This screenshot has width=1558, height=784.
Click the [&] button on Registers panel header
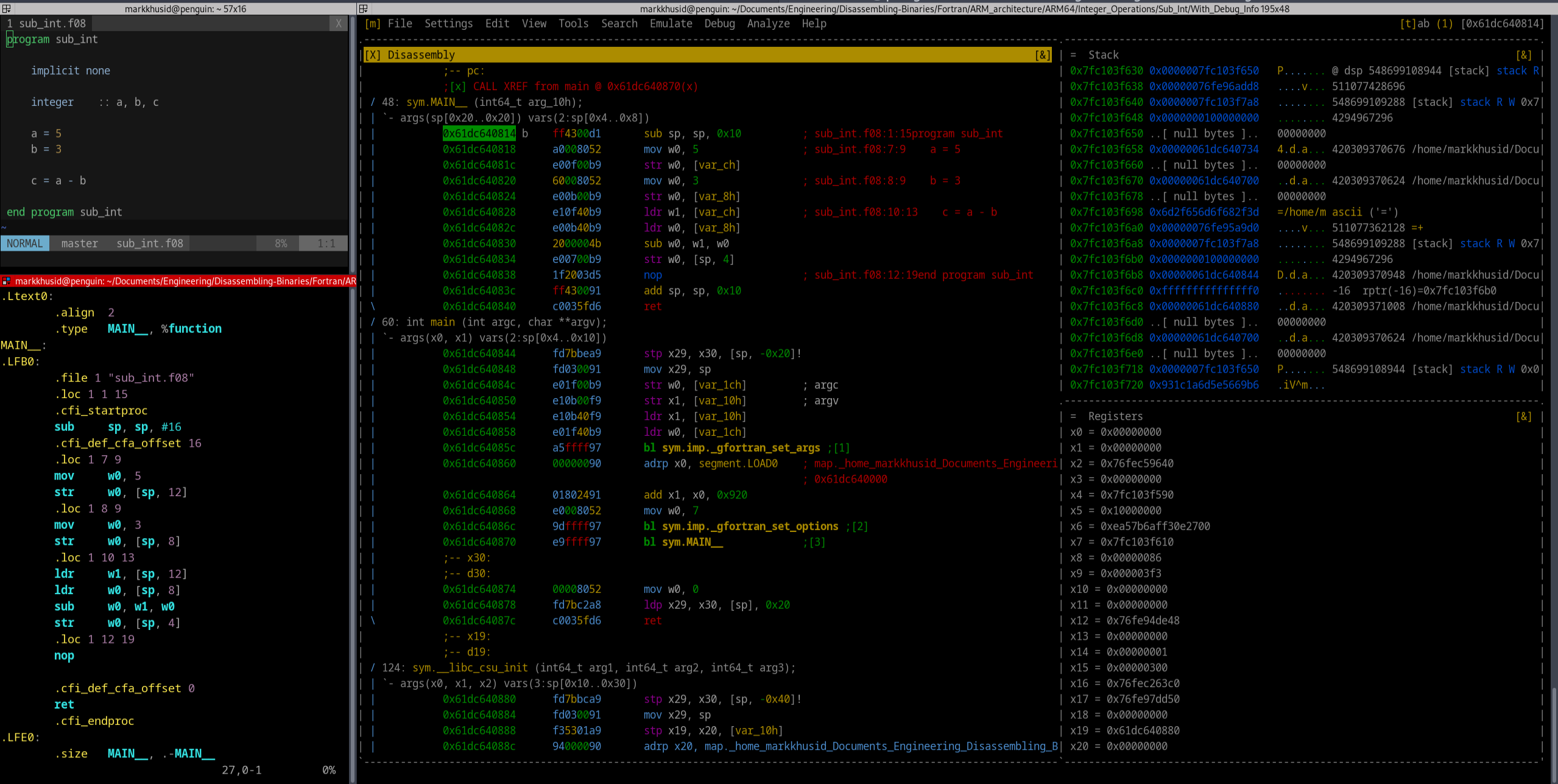1523,416
